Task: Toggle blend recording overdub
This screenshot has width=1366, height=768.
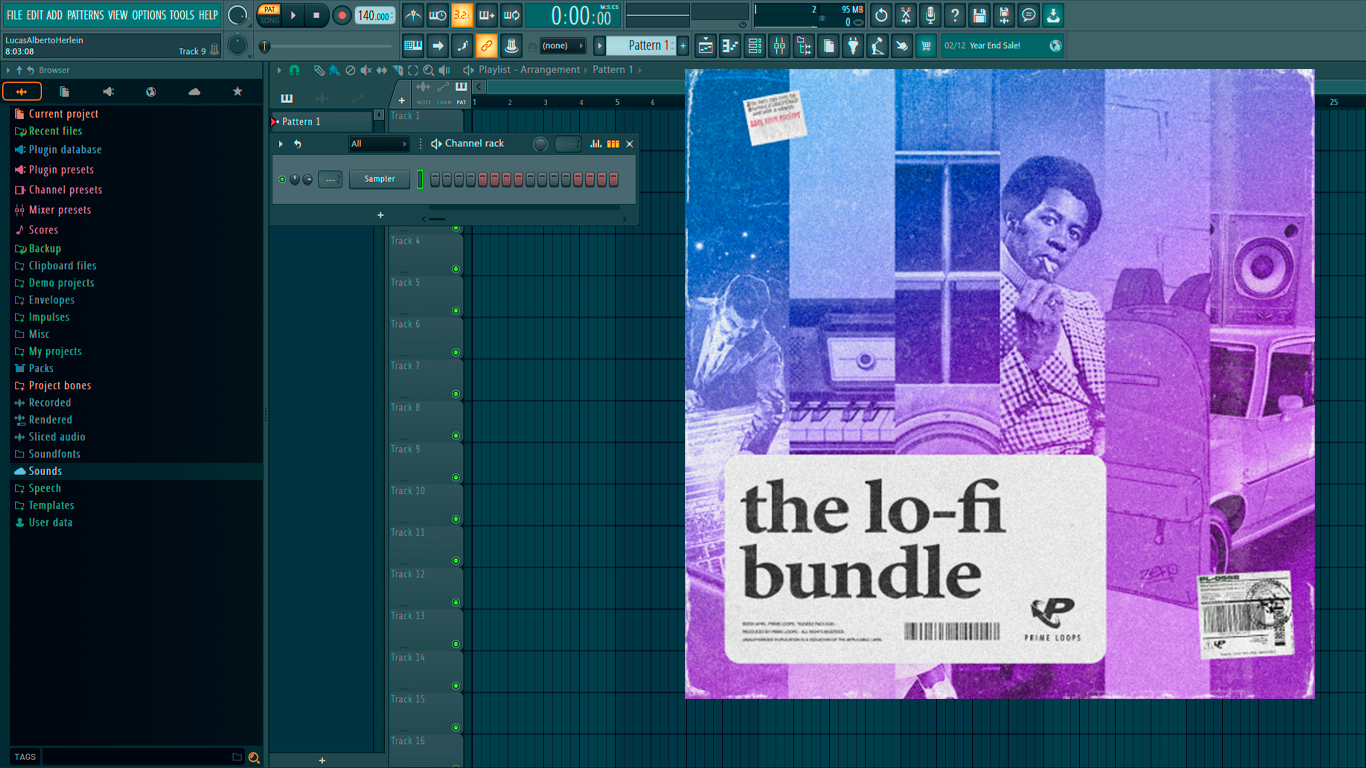Action: [487, 15]
